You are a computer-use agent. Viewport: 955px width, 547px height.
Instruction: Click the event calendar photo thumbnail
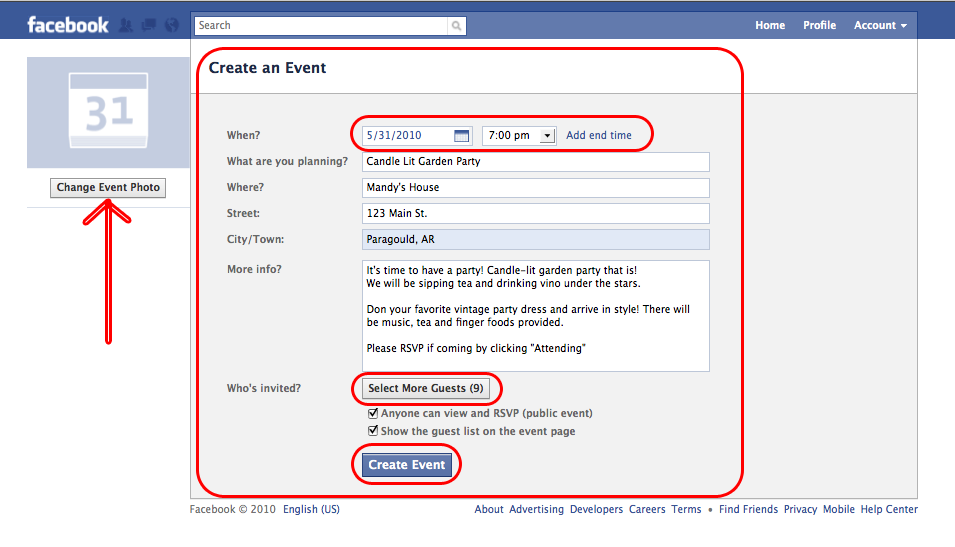(108, 112)
